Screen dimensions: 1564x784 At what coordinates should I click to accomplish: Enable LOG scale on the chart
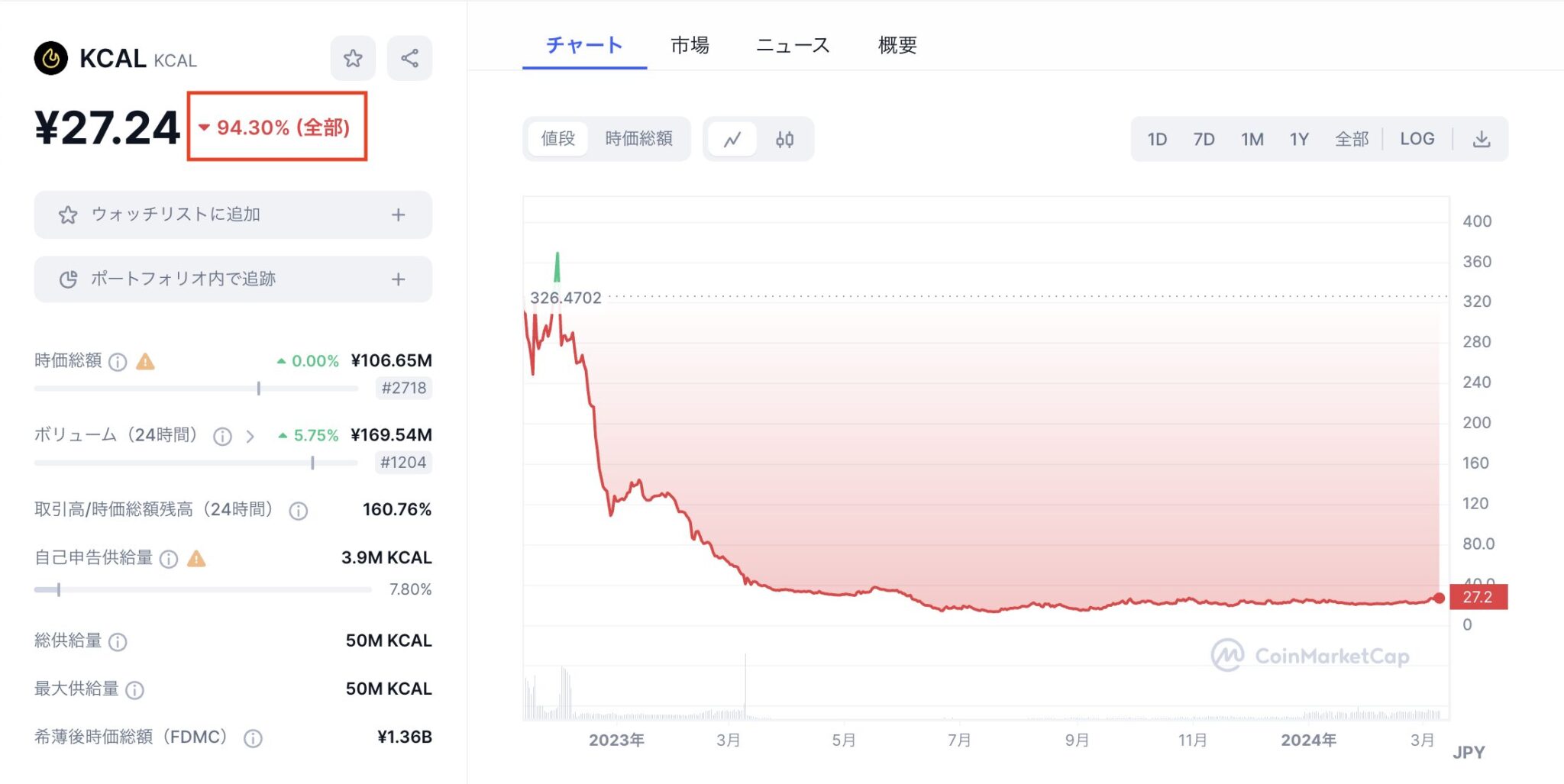click(1417, 138)
